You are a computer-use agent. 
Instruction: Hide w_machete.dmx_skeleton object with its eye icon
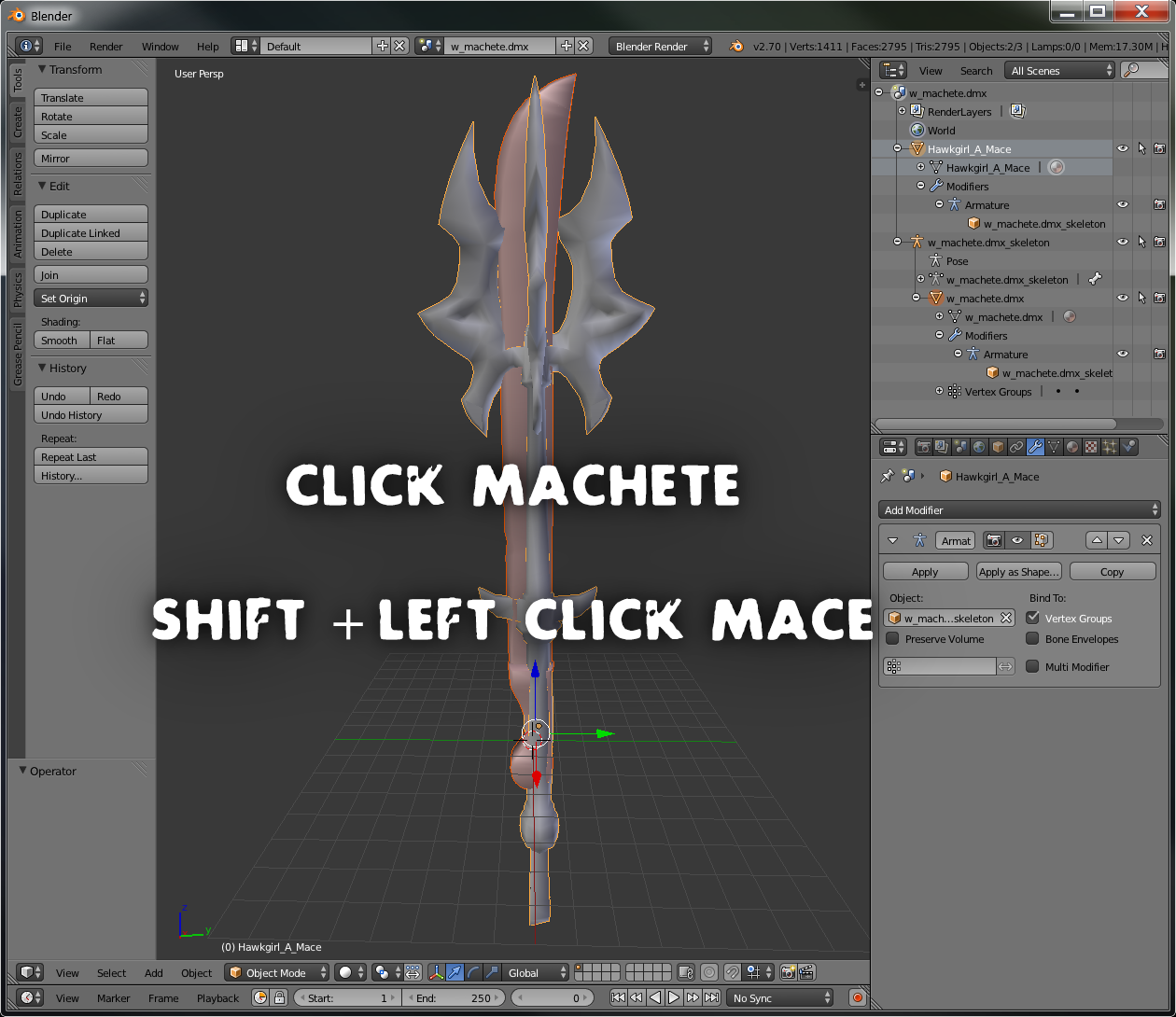tap(1123, 242)
